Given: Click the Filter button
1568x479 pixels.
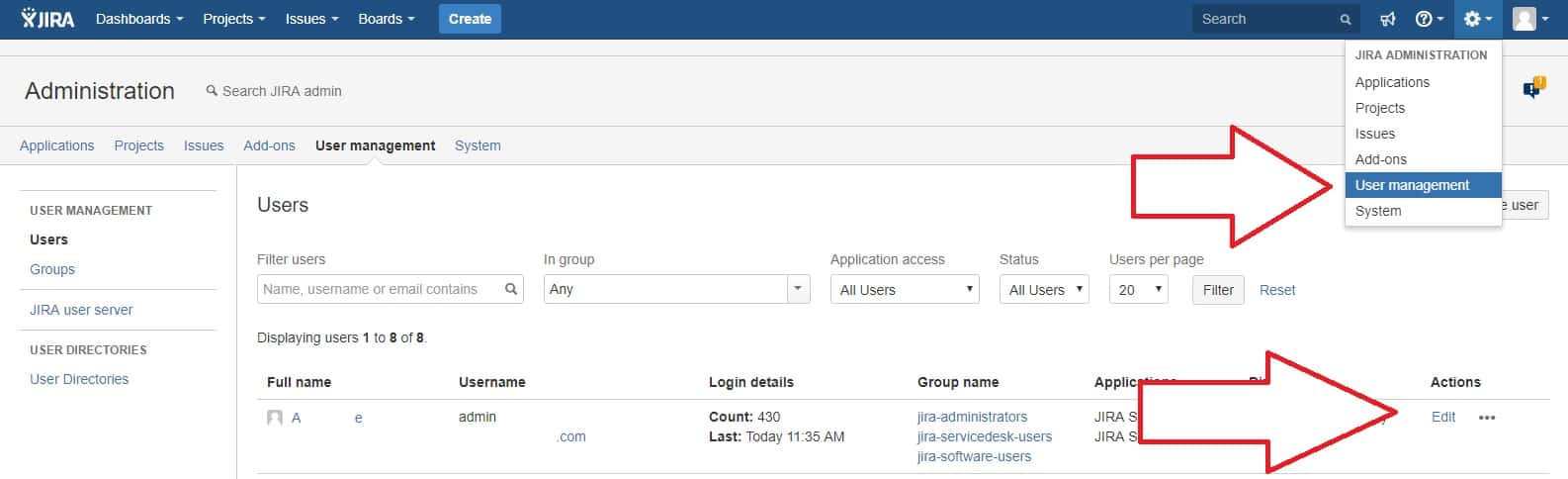Looking at the screenshot, I should coord(1218,290).
